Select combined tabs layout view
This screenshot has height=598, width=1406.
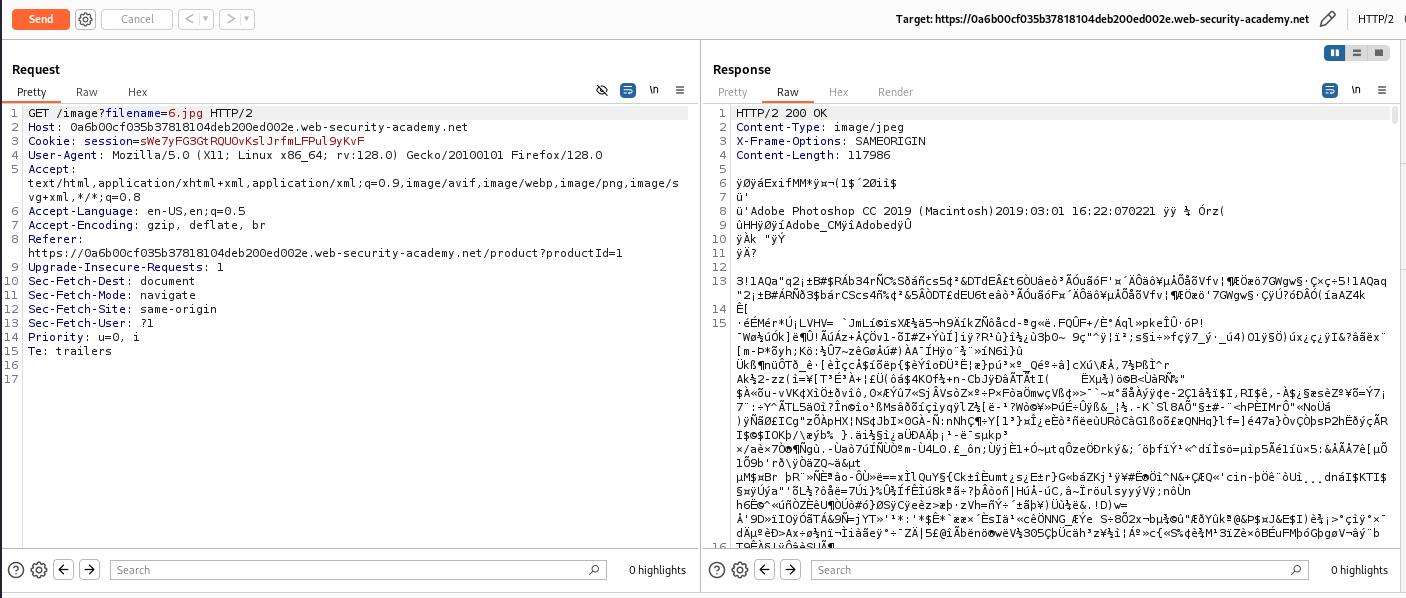pyautogui.click(x=1379, y=53)
